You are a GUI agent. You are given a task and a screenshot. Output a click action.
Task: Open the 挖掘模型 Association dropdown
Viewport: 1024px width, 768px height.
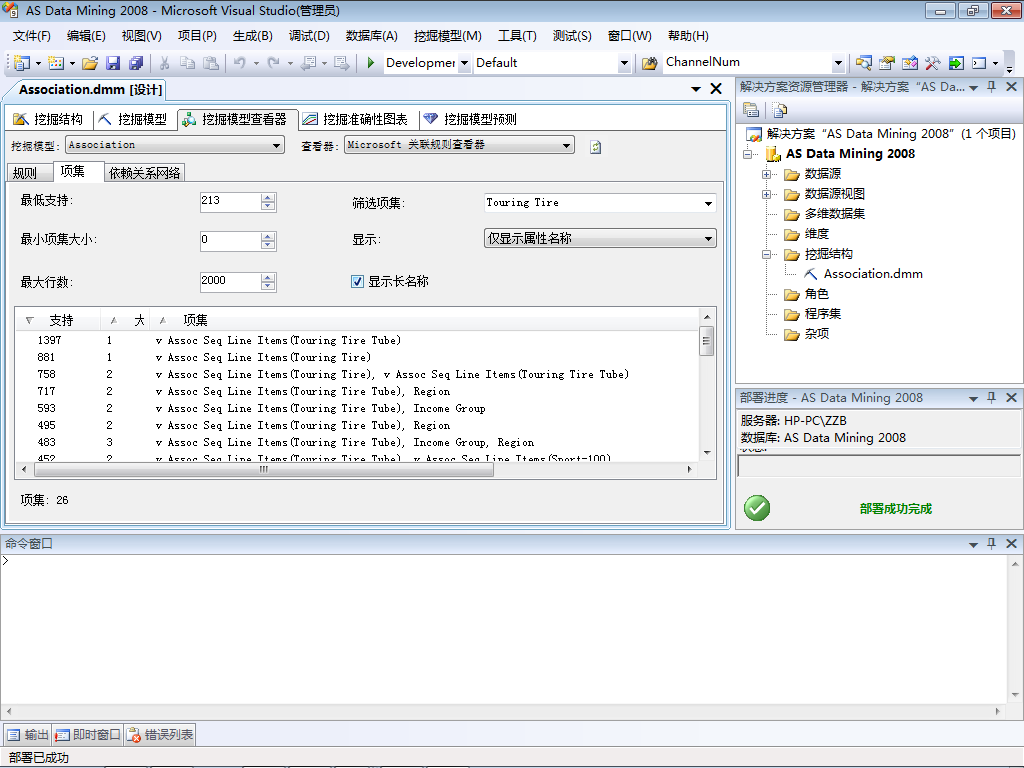pos(277,145)
